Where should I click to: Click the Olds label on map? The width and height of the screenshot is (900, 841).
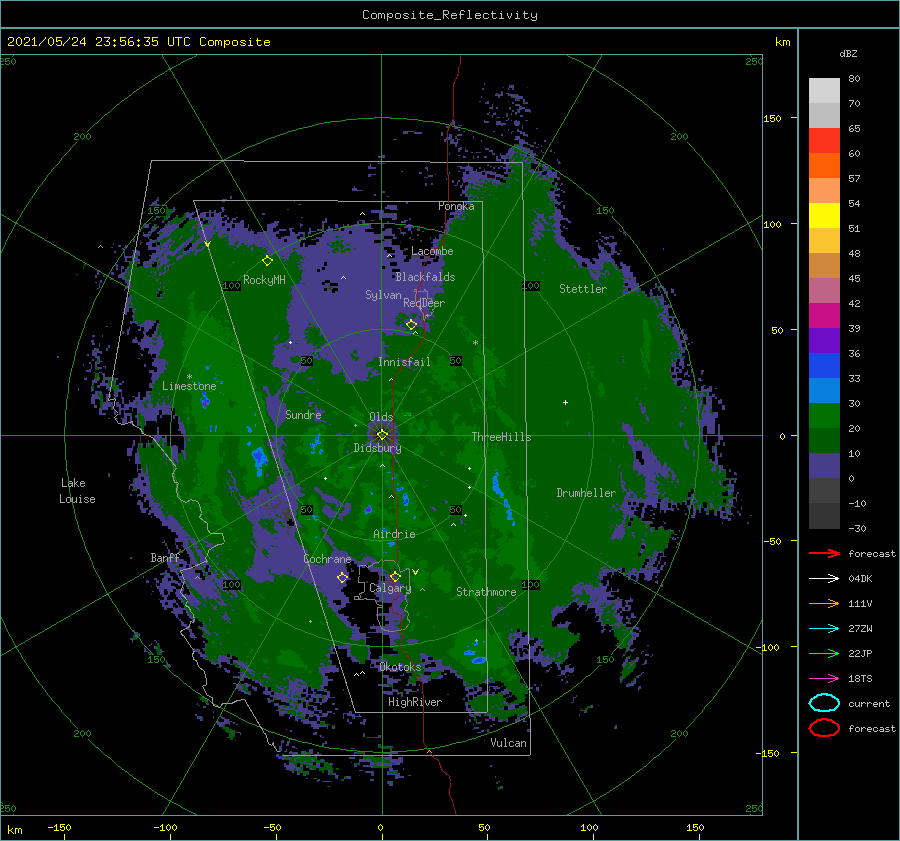point(381,417)
